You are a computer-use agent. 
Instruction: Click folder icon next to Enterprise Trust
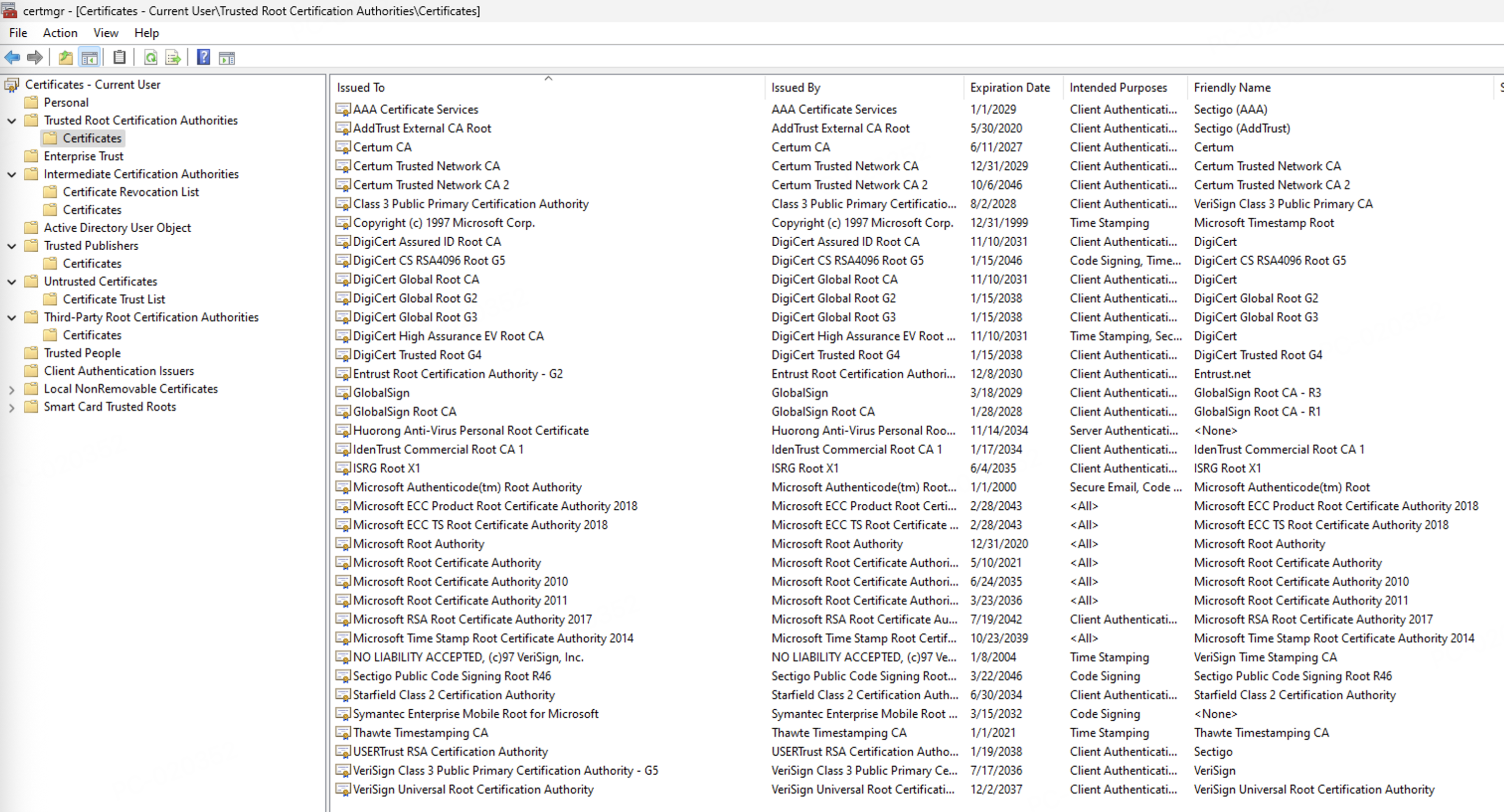31,156
